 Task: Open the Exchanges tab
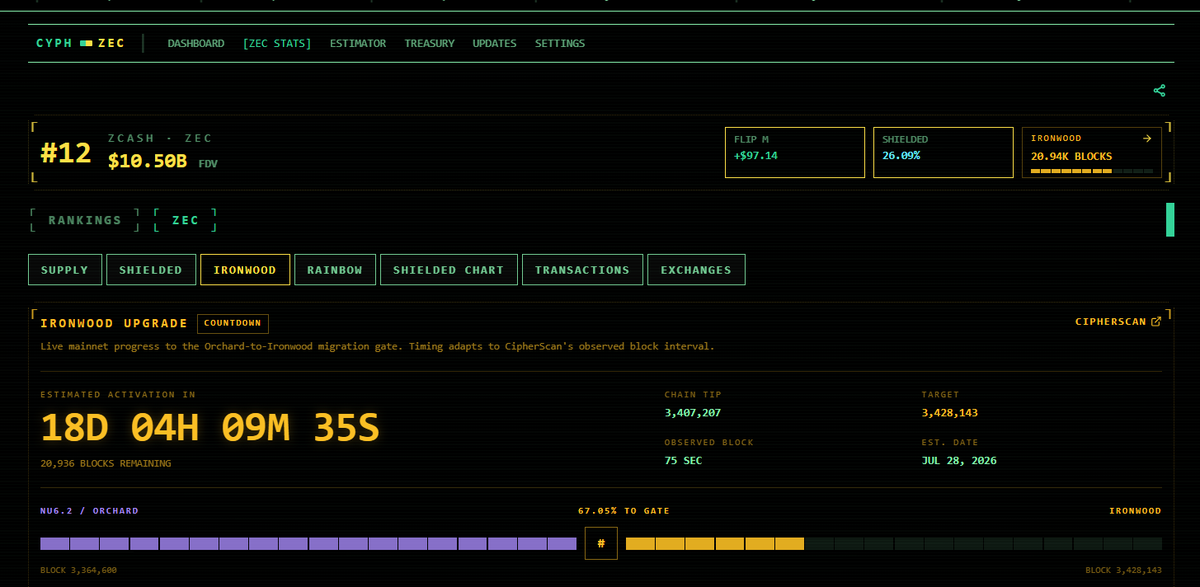tap(696, 270)
